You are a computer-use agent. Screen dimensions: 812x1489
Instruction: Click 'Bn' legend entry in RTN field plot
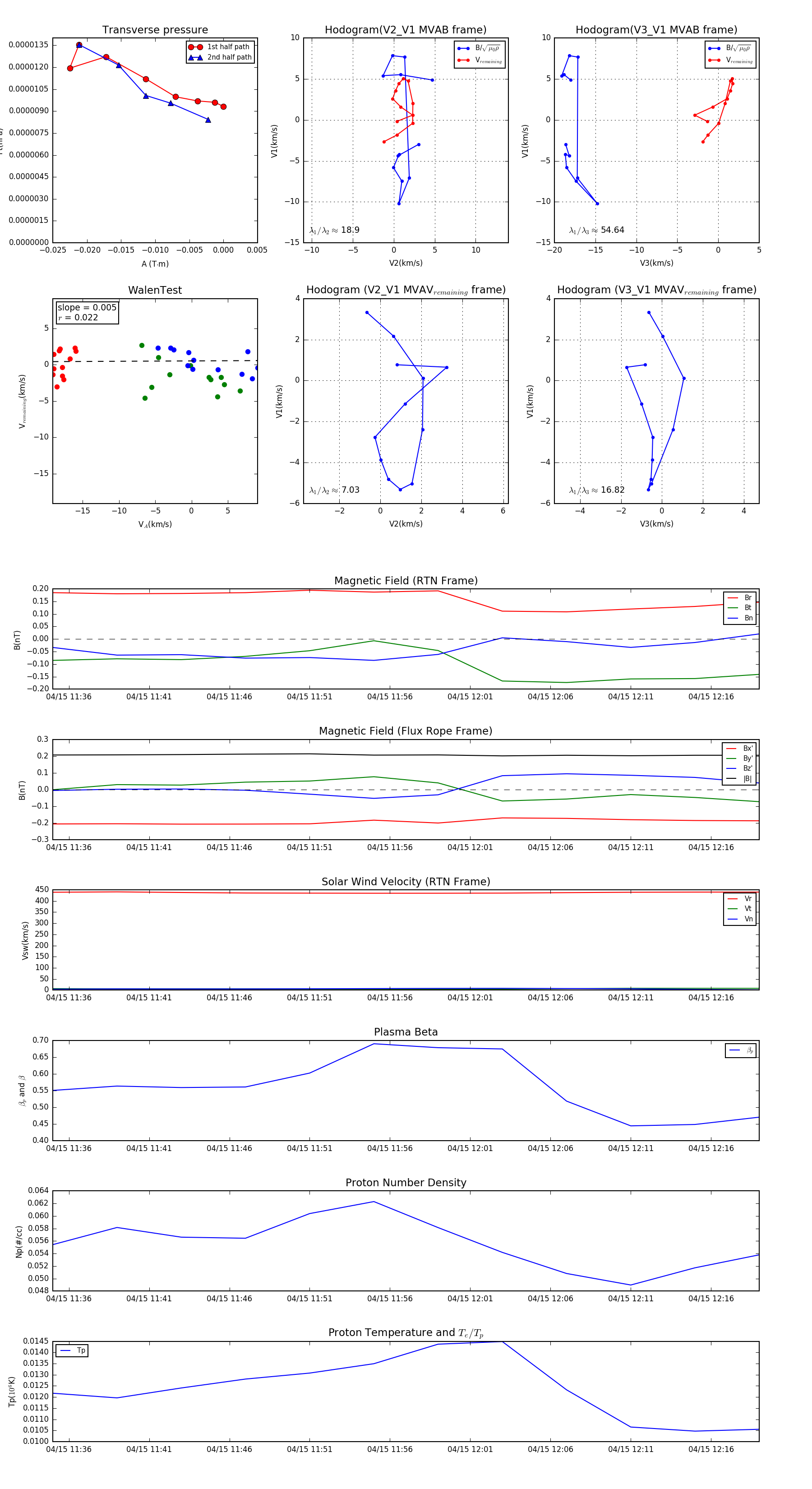point(740,618)
